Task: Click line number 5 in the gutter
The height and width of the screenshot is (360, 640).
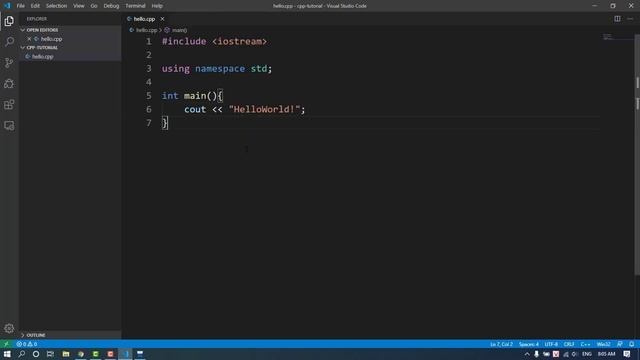Action: coord(149,96)
